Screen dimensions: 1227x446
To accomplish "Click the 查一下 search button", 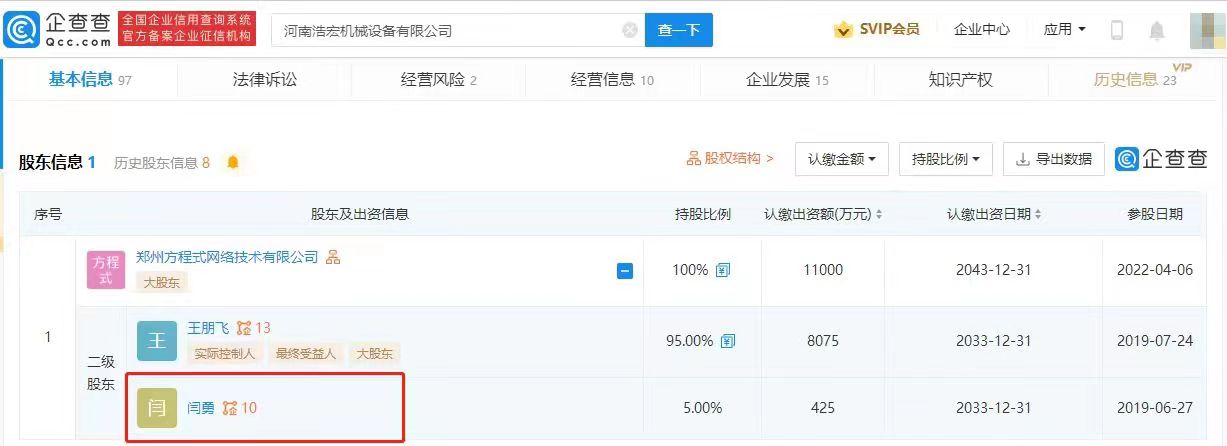I will coord(679,30).
